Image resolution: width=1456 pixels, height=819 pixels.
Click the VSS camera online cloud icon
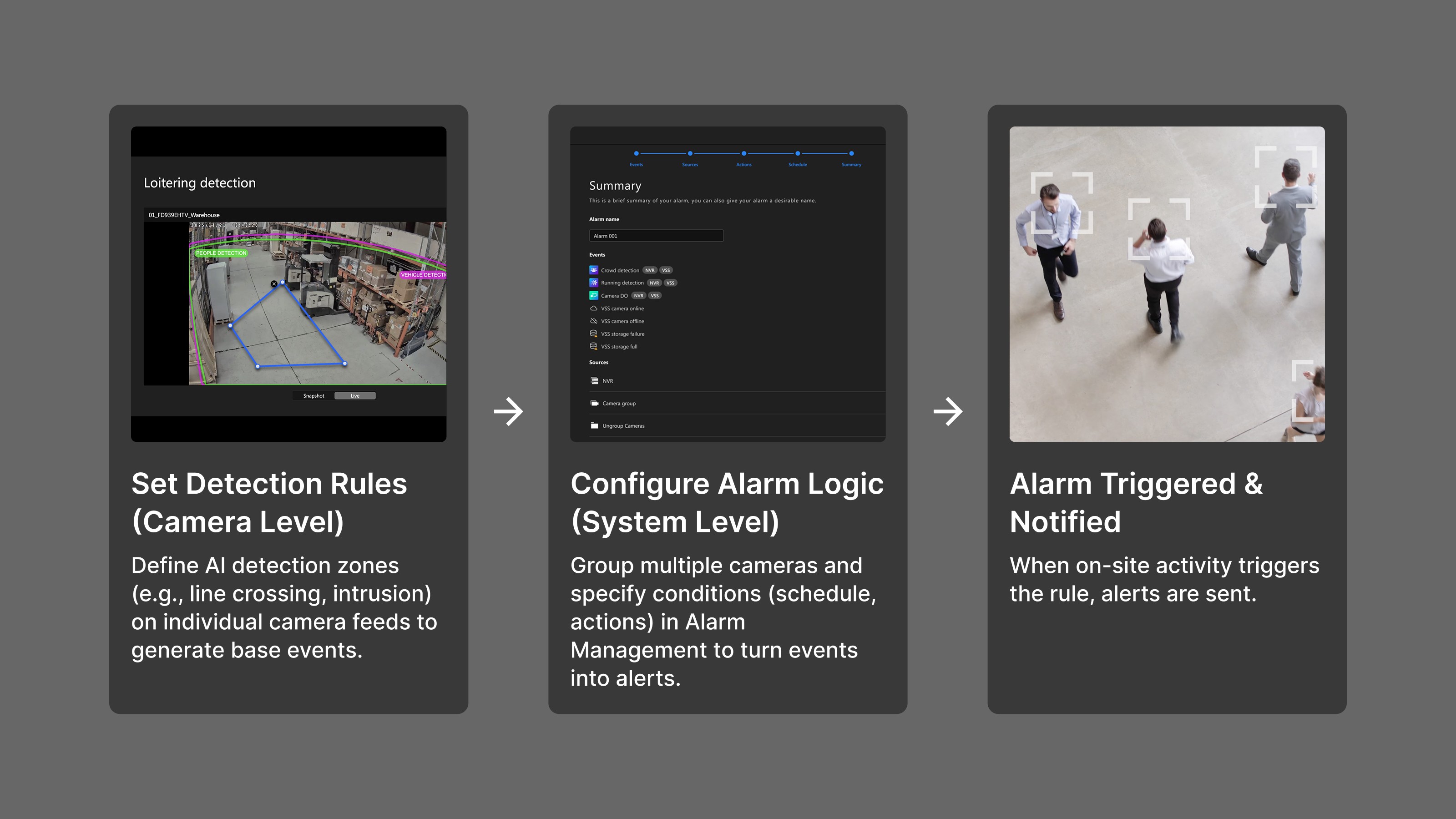coord(593,308)
